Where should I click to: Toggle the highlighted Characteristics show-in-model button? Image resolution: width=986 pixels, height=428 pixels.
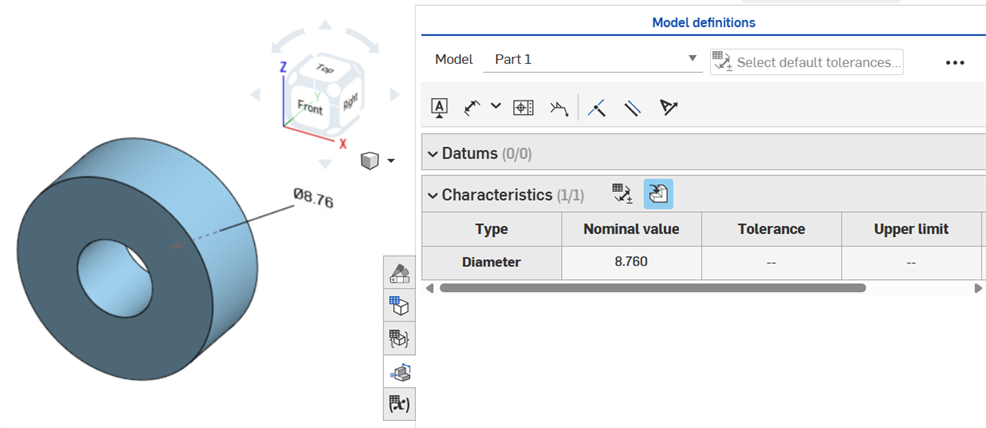point(658,194)
